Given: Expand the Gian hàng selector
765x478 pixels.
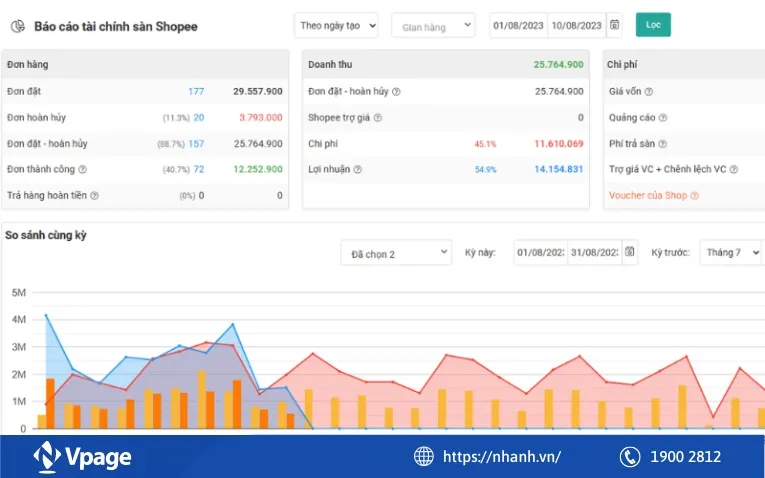Looking at the screenshot, I should click(x=432, y=26).
